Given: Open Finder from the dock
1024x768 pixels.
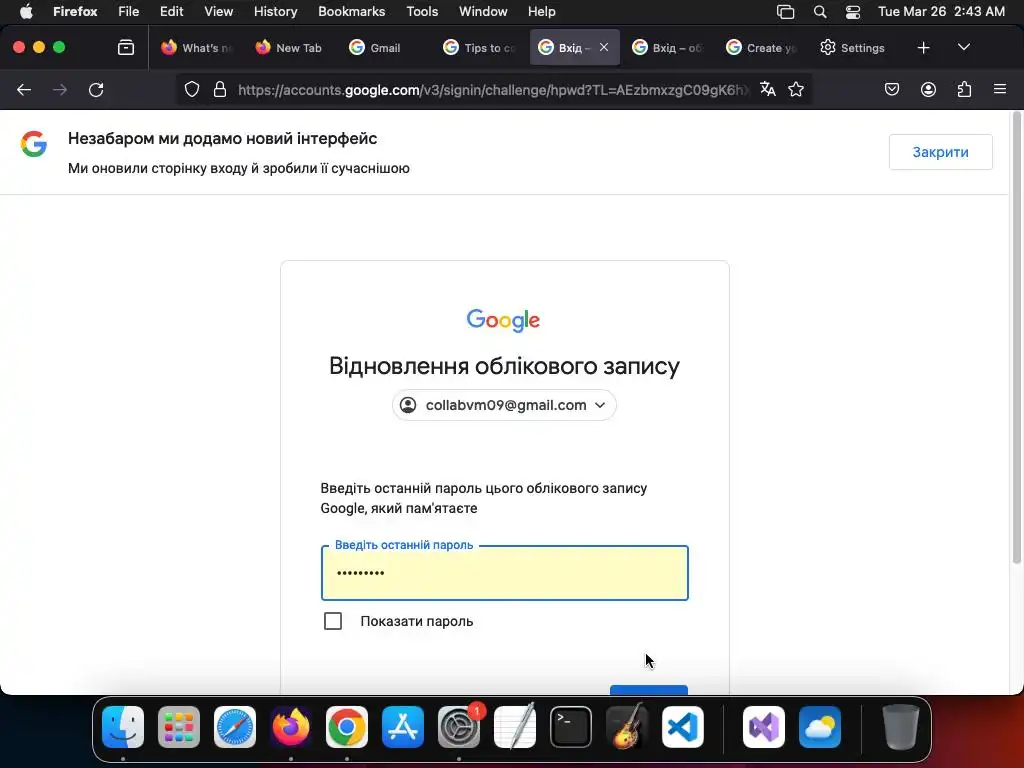Looking at the screenshot, I should coord(123,727).
